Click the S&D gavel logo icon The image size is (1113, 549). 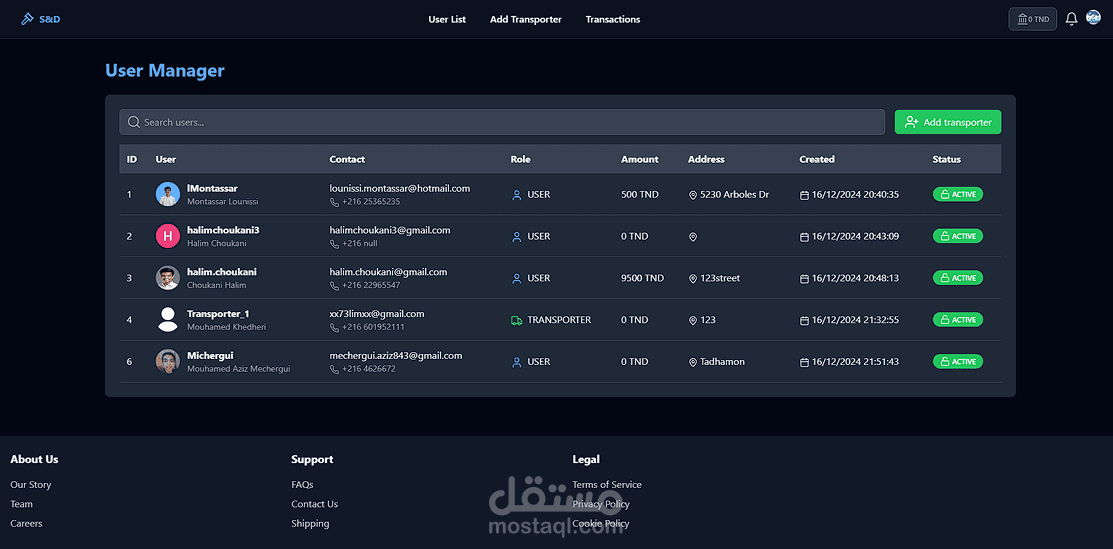tap(28, 19)
